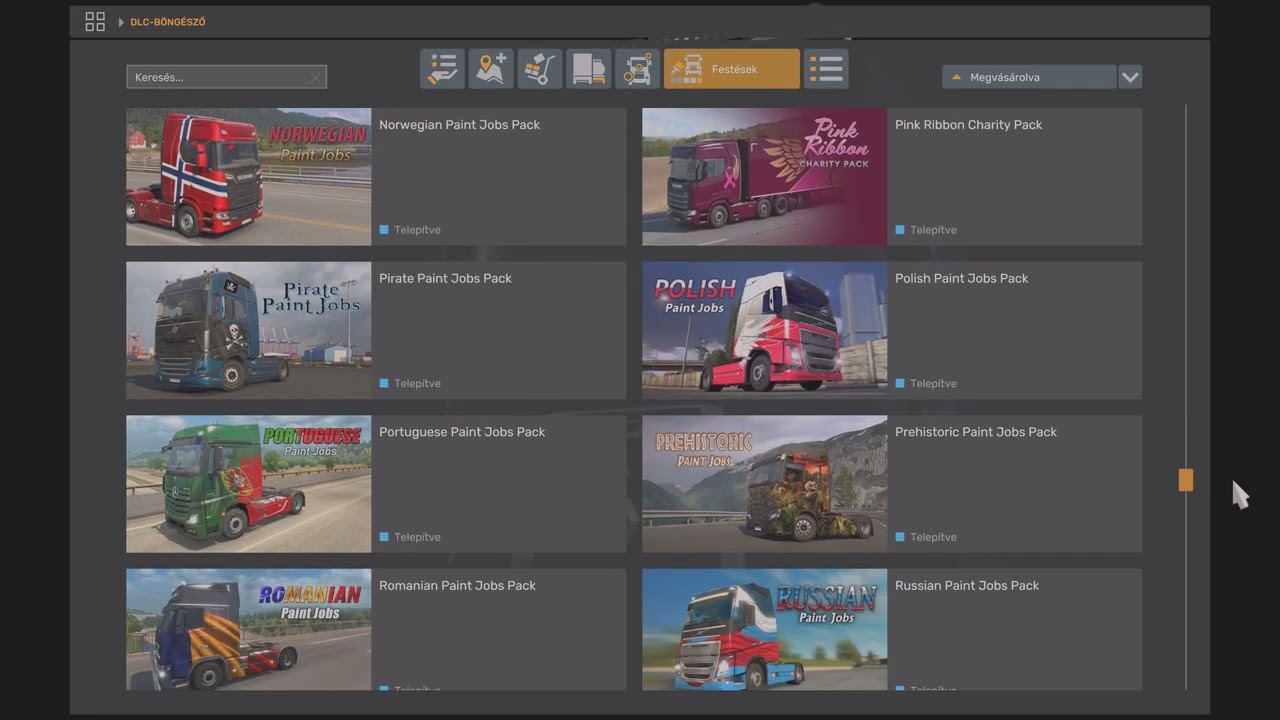Open the Polish Paint Jobs Pack thumbnail
The height and width of the screenshot is (720, 1280).
[765, 331]
